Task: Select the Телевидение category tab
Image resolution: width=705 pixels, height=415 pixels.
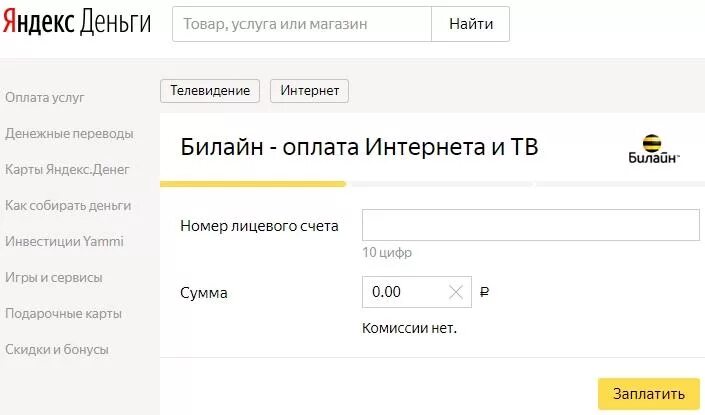Action: click(x=210, y=91)
